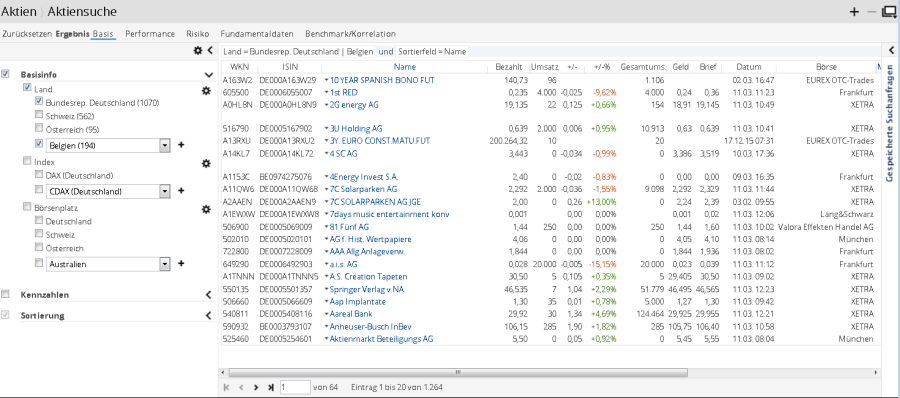The image size is (900, 398).
Task: Check the Österreich (95) checkbox
Action: point(38,127)
